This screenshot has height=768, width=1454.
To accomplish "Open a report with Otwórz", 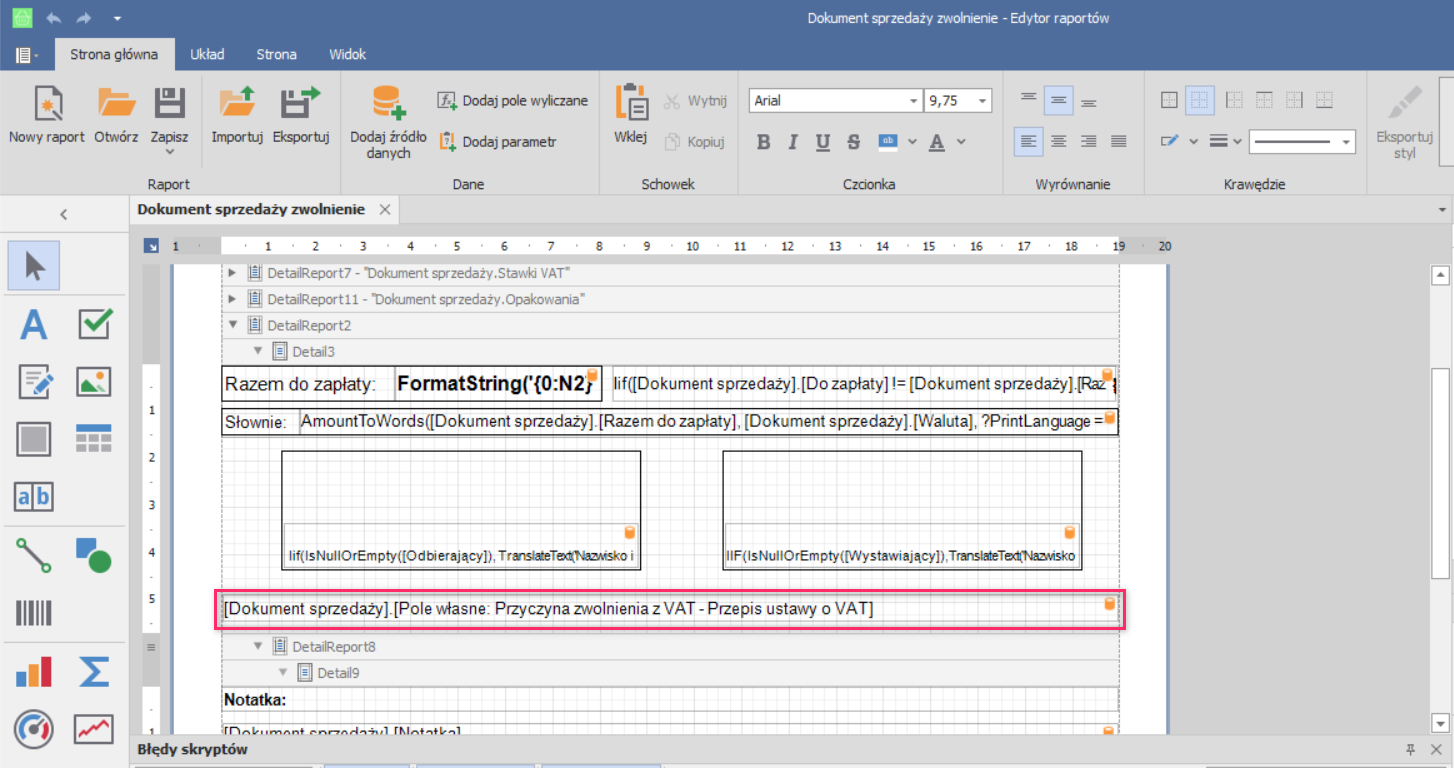I will [x=116, y=115].
